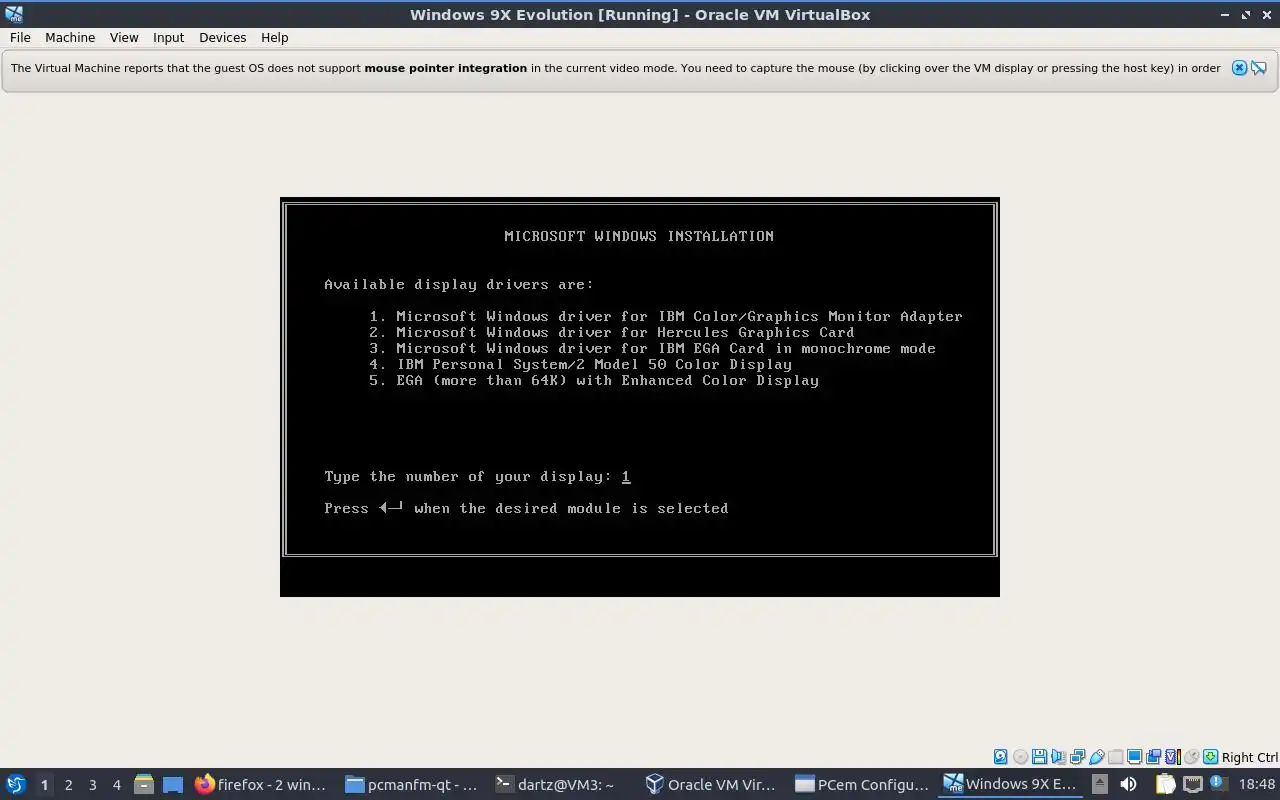This screenshot has height=800, width=1280.
Task: Click the hard disk activity status icon
Action: pos(1000,757)
